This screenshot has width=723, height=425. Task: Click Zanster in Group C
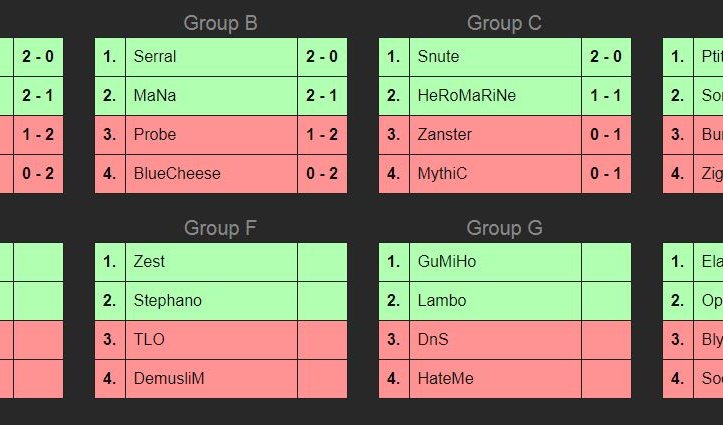pos(445,135)
